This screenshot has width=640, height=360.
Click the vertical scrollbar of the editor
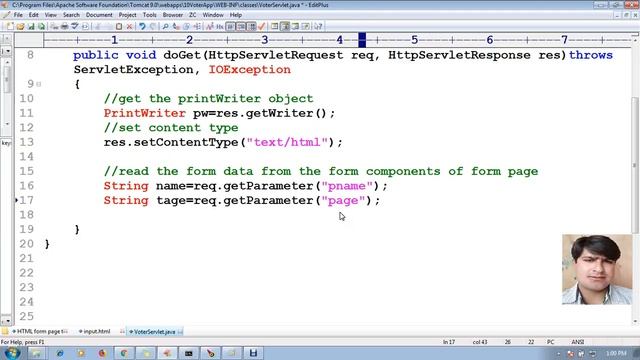[x=634, y=165]
